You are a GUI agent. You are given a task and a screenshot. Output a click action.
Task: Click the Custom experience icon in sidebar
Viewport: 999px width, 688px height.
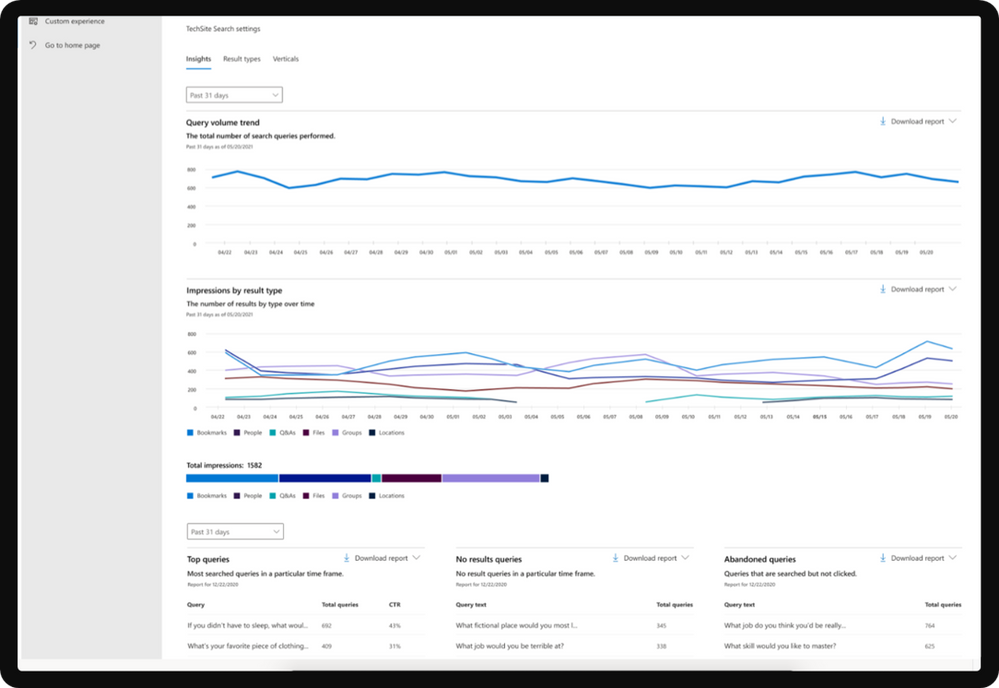pos(33,21)
